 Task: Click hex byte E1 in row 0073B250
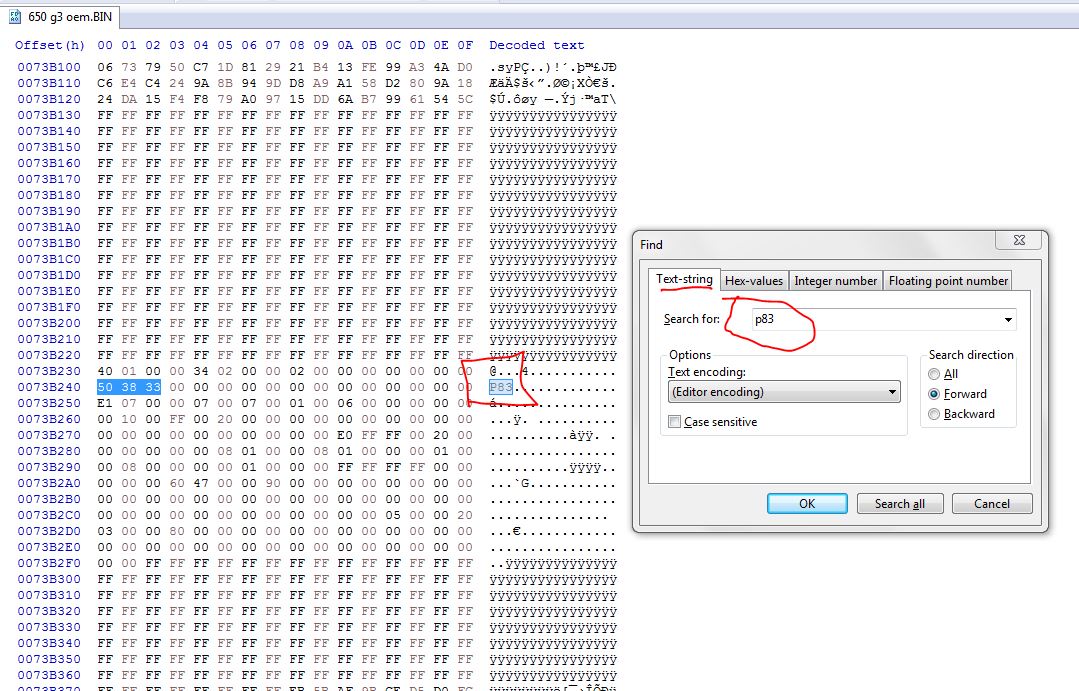tap(105, 403)
